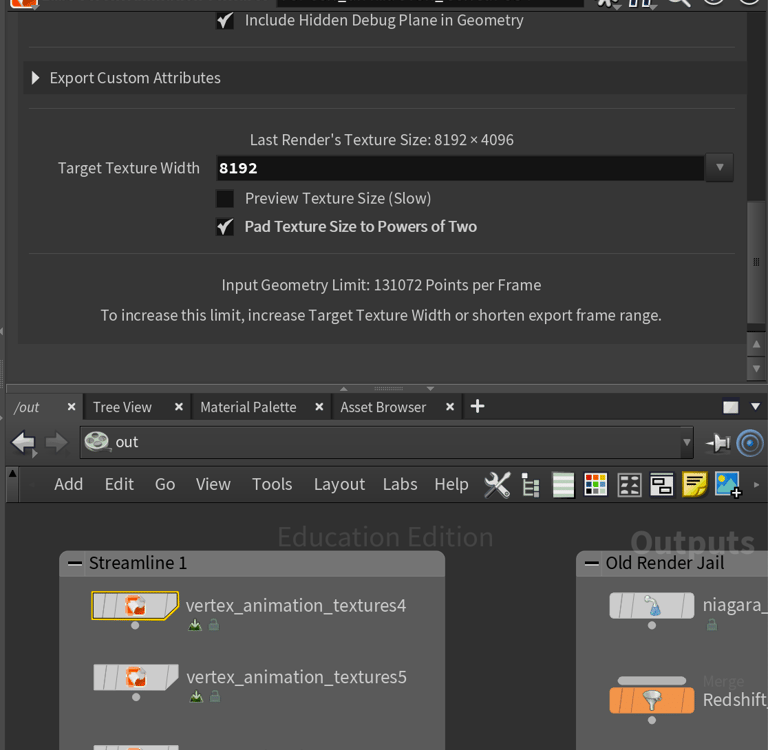
Task: Click vertex_animation_textures4 green badge icon
Action: (195, 625)
